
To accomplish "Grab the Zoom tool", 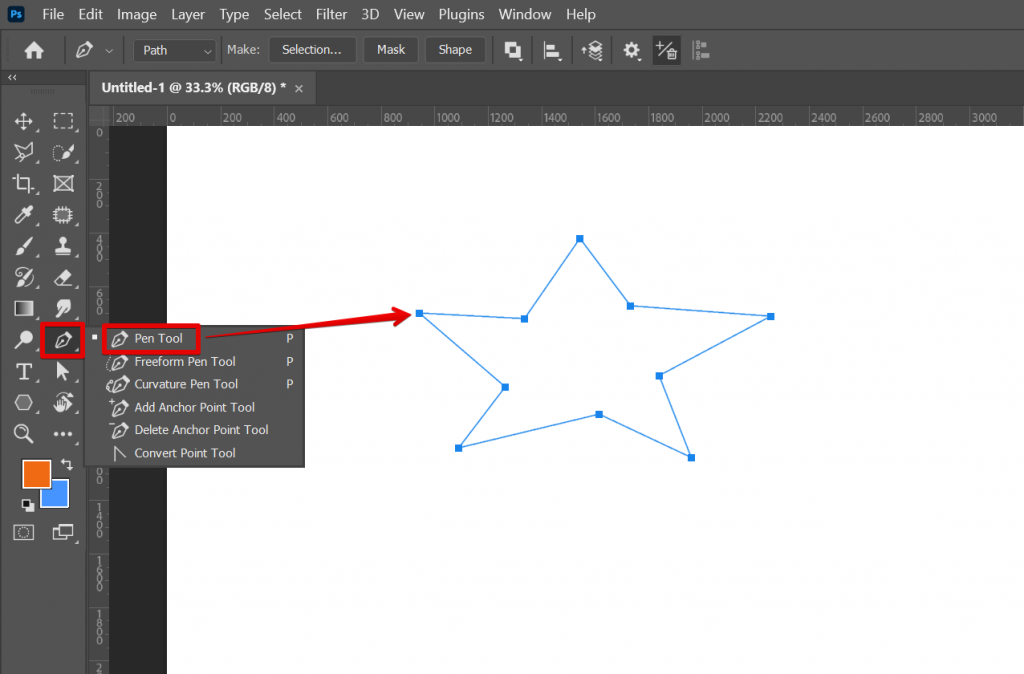I will pyautogui.click(x=23, y=434).
